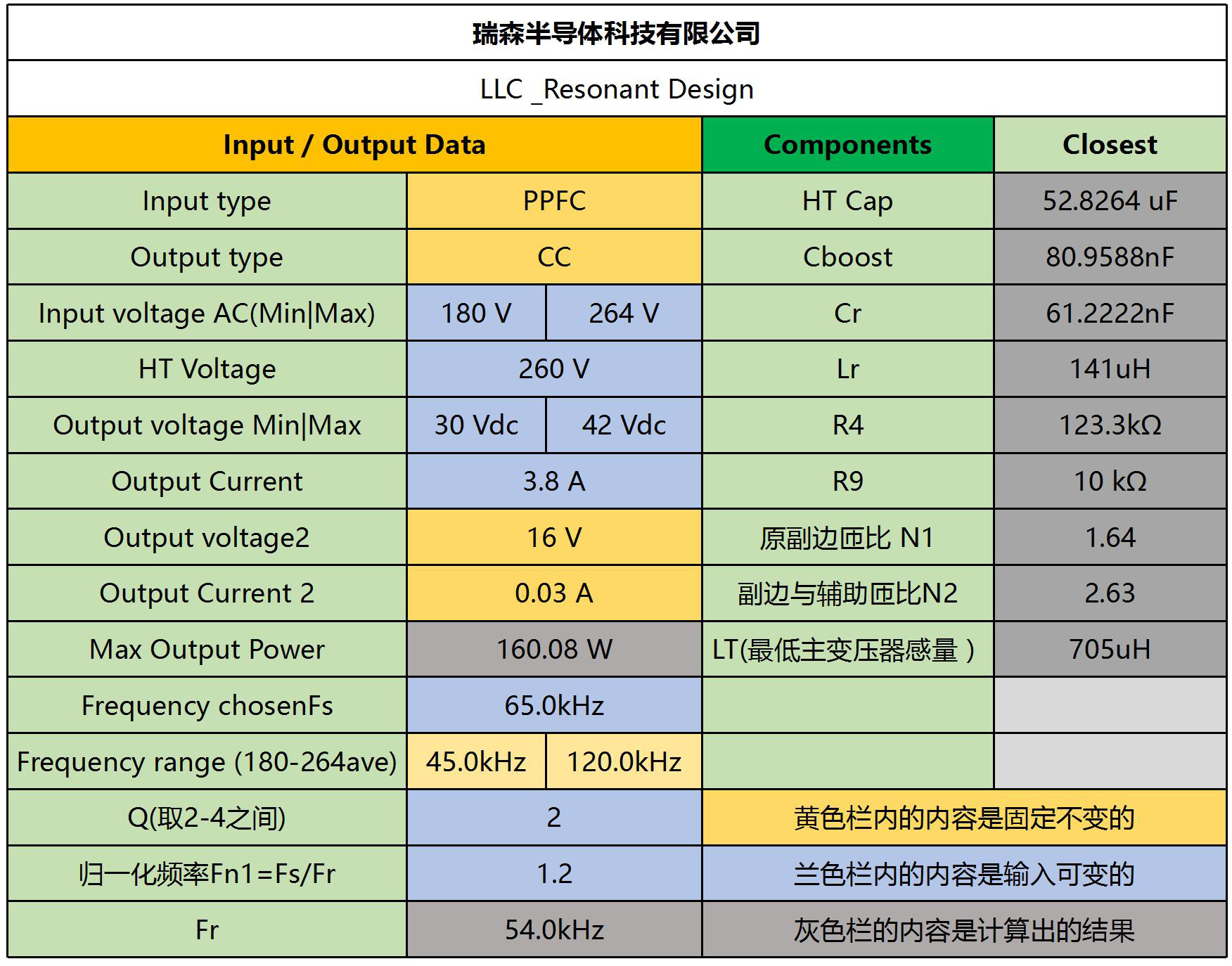This screenshot has height=966, width=1232.
Task: Click the "65.0kHz" frequency value
Action: 554,706
